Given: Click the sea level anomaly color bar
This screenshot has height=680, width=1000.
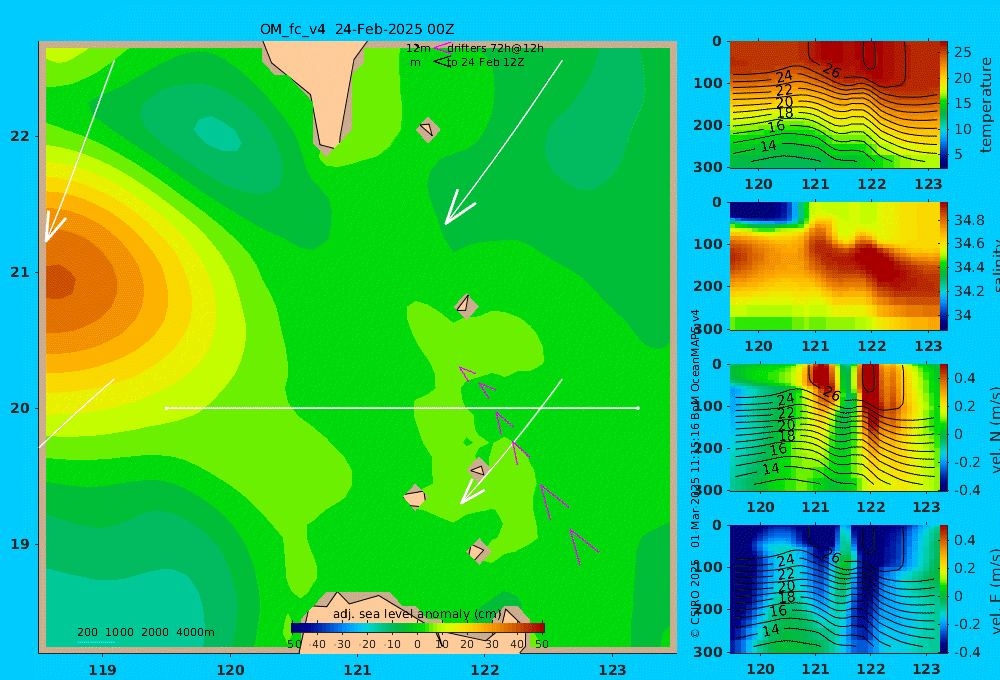Looking at the screenshot, I should (x=418, y=628).
